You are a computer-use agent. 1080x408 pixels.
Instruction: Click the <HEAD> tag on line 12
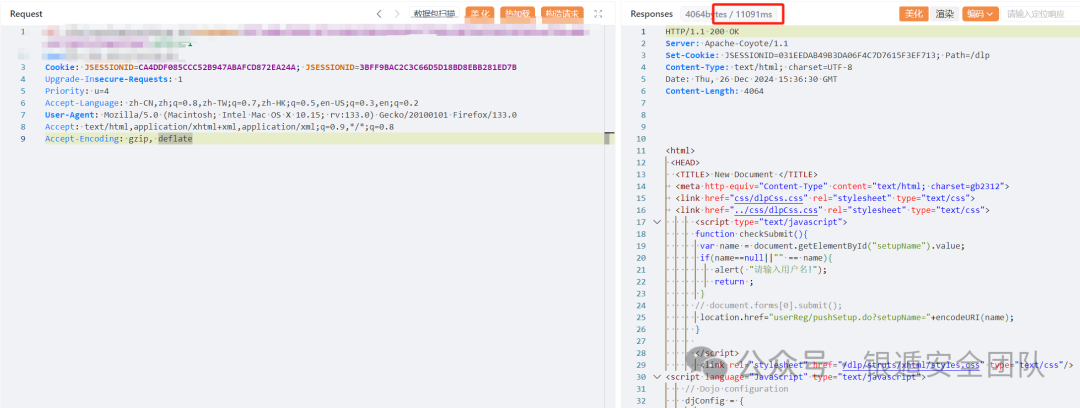[x=685, y=163]
